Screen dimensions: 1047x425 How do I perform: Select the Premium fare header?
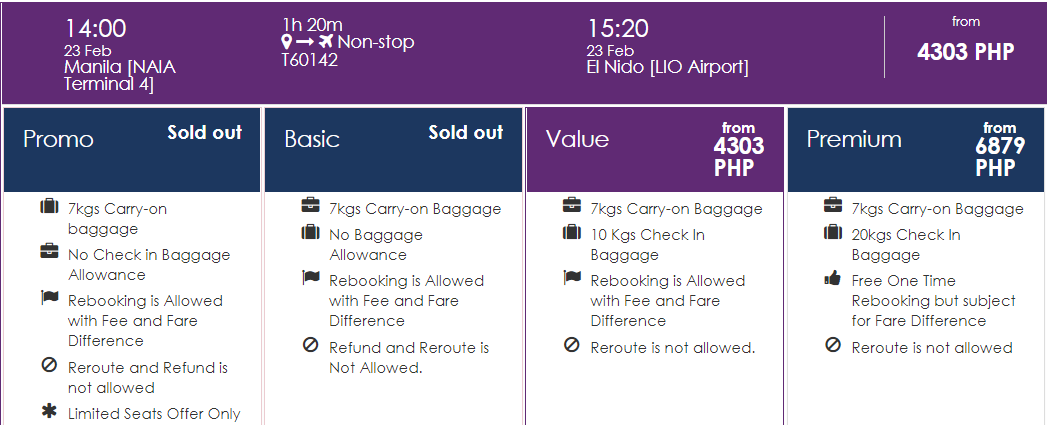click(915, 150)
